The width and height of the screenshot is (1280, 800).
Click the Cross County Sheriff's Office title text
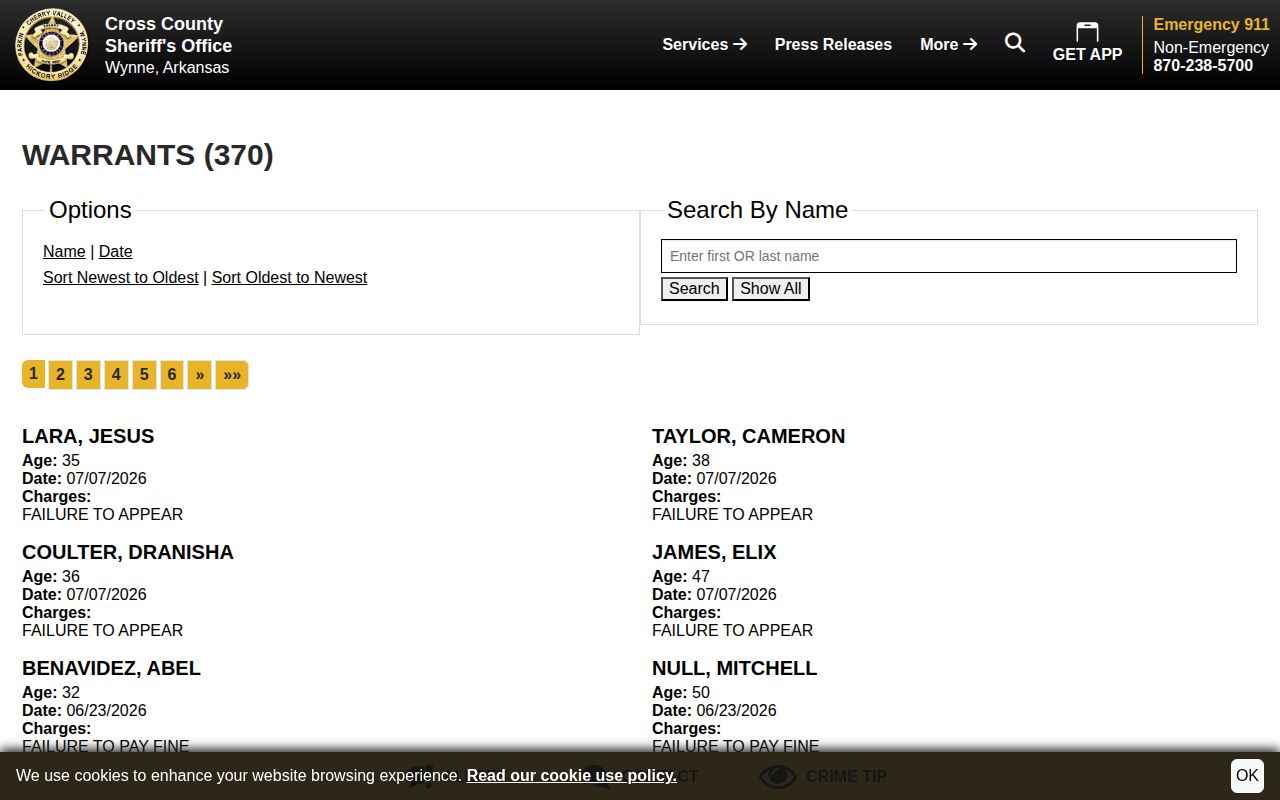pos(168,35)
